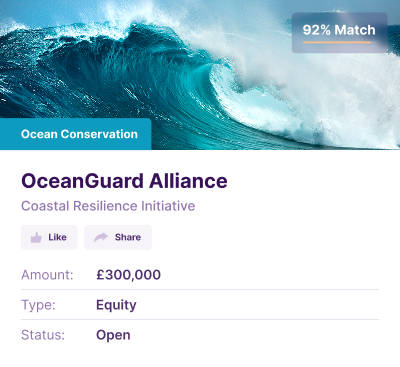The width and height of the screenshot is (400, 367).
Task: Select the Open status value
Action: pyautogui.click(x=113, y=335)
